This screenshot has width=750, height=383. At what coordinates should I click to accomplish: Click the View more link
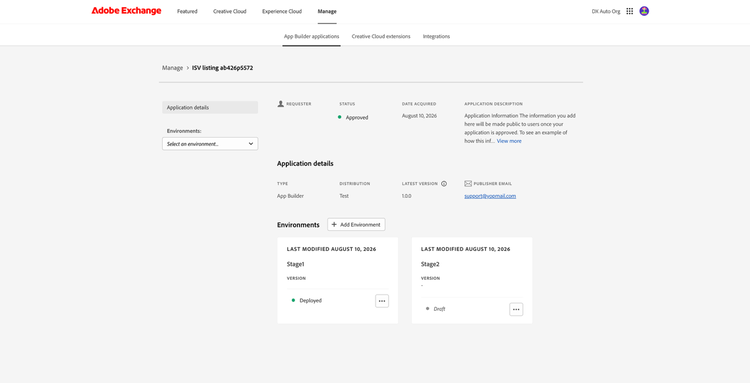coord(509,141)
